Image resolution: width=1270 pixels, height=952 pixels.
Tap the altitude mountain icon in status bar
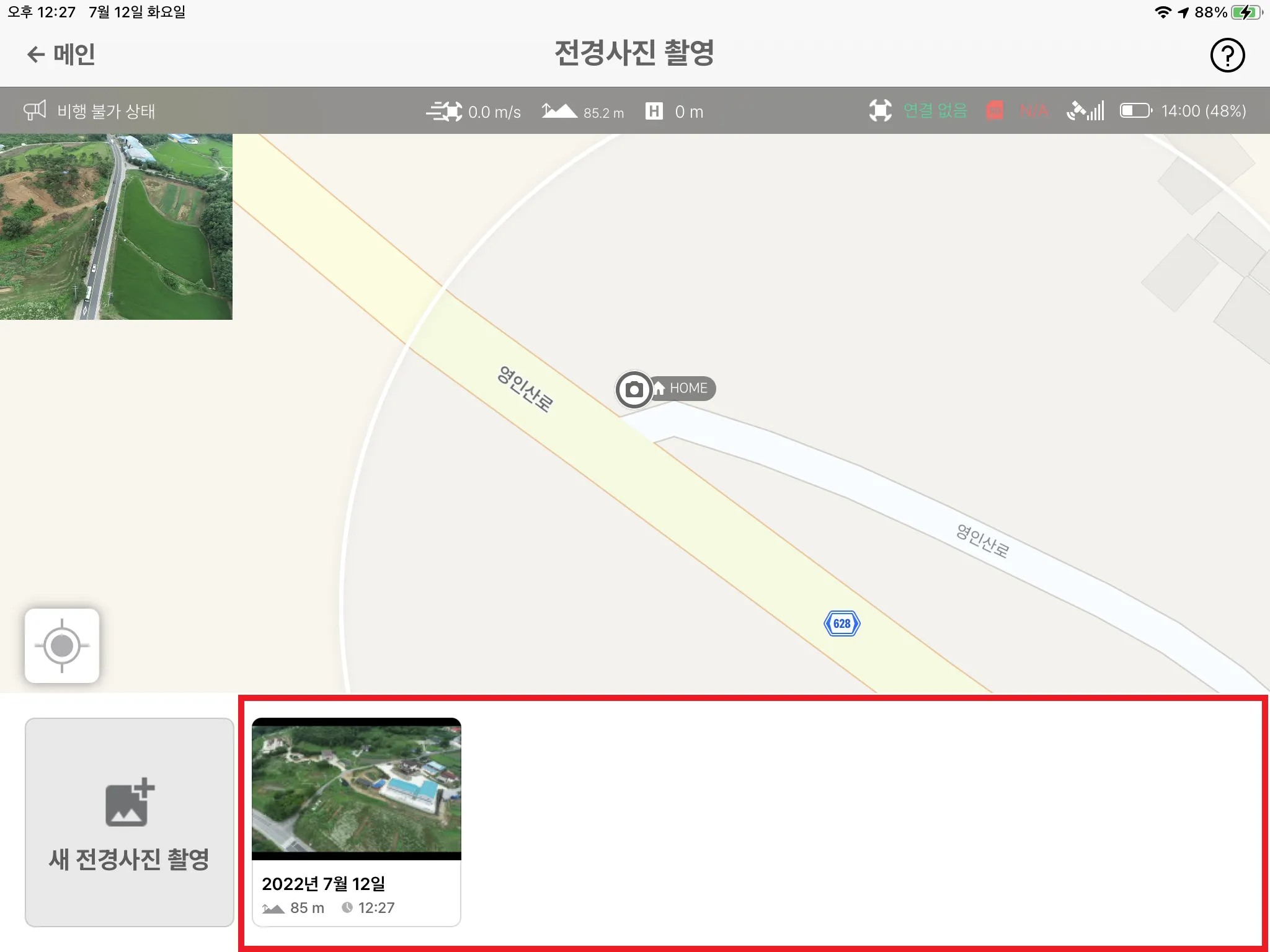click(559, 111)
